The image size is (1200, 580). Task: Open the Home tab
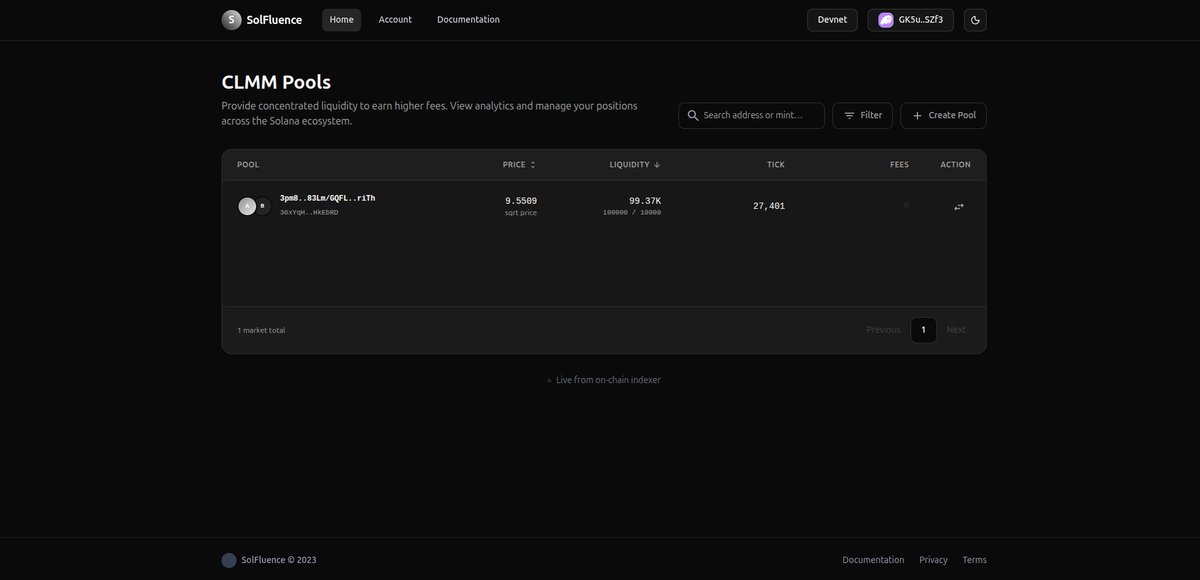pyautogui.click(x=341, y=20)
